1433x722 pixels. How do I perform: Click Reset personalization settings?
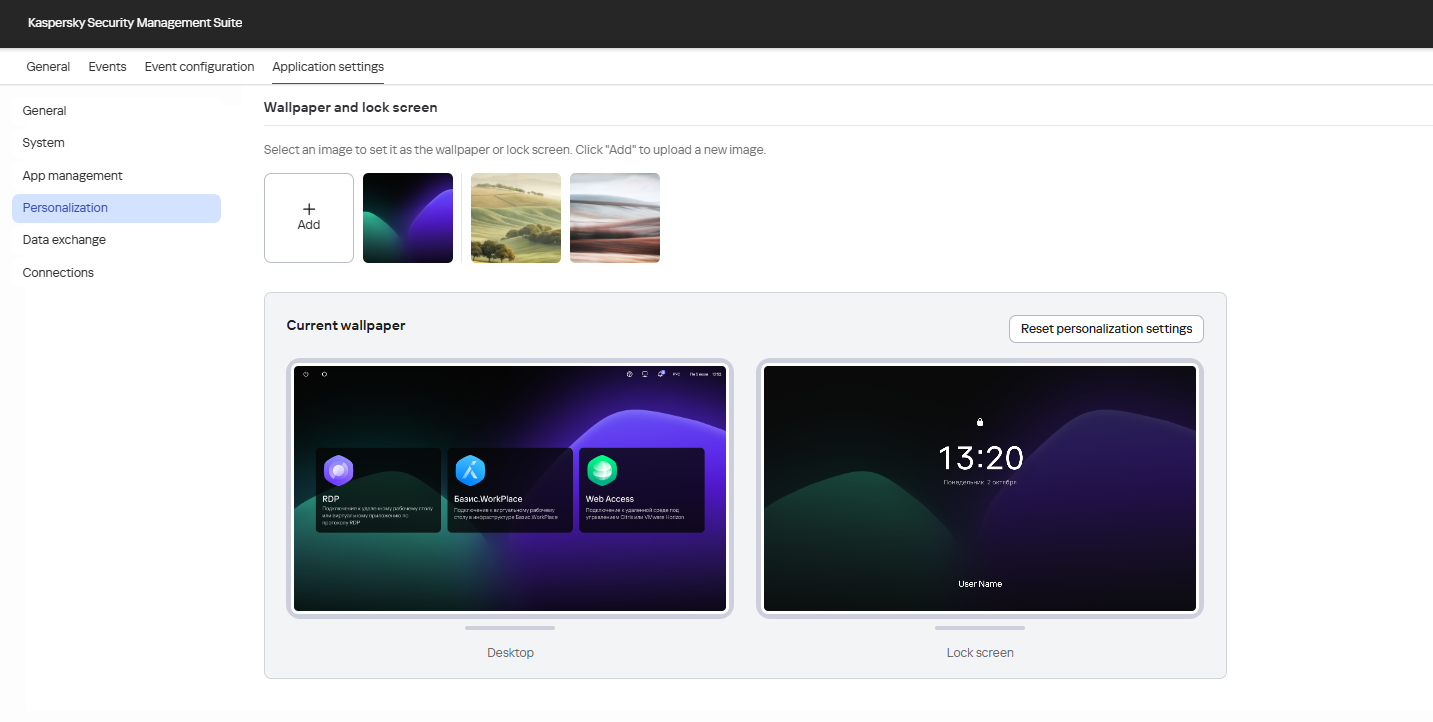tap(1106, 328)
